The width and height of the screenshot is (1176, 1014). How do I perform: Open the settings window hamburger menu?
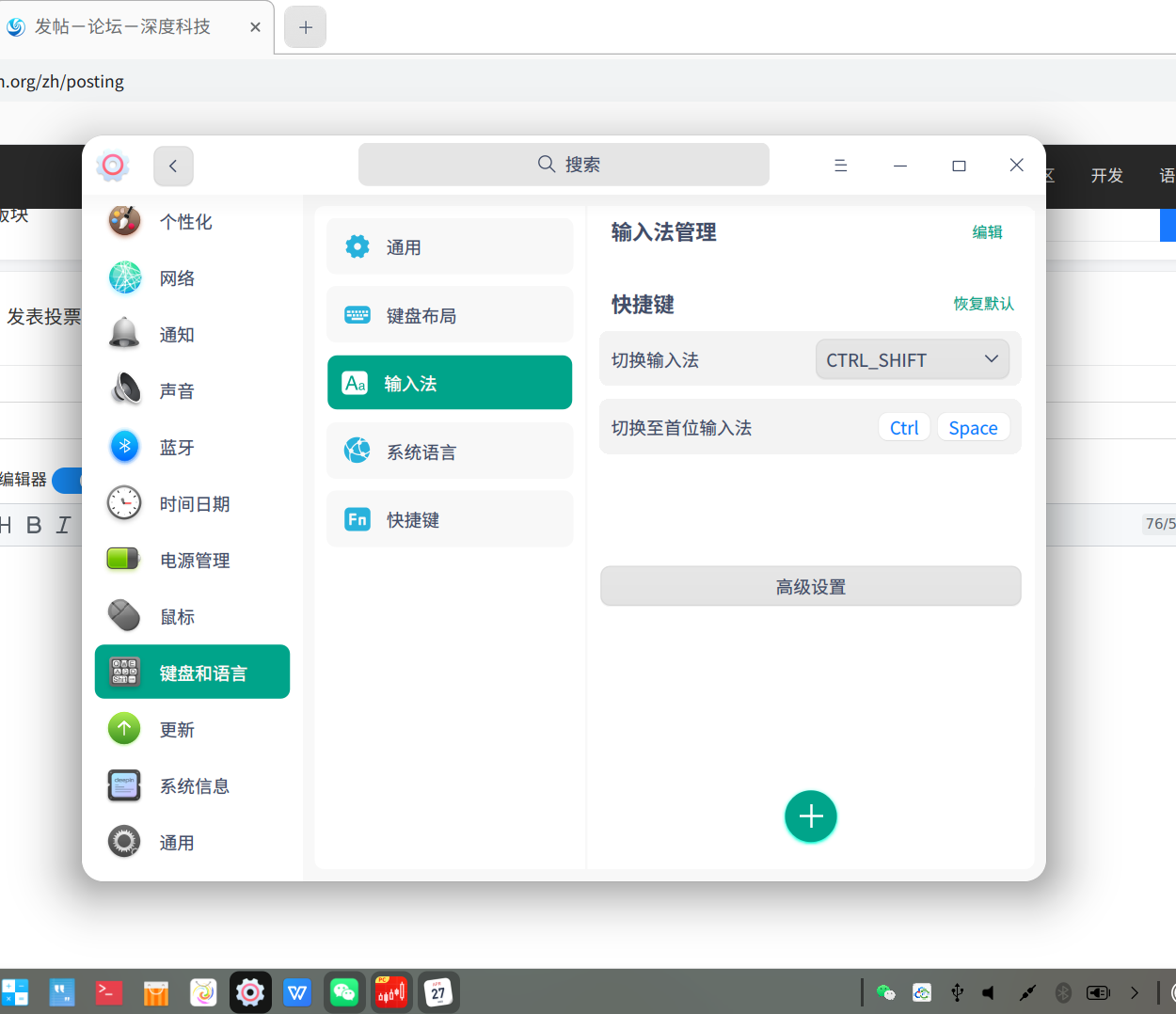(841, 166)
